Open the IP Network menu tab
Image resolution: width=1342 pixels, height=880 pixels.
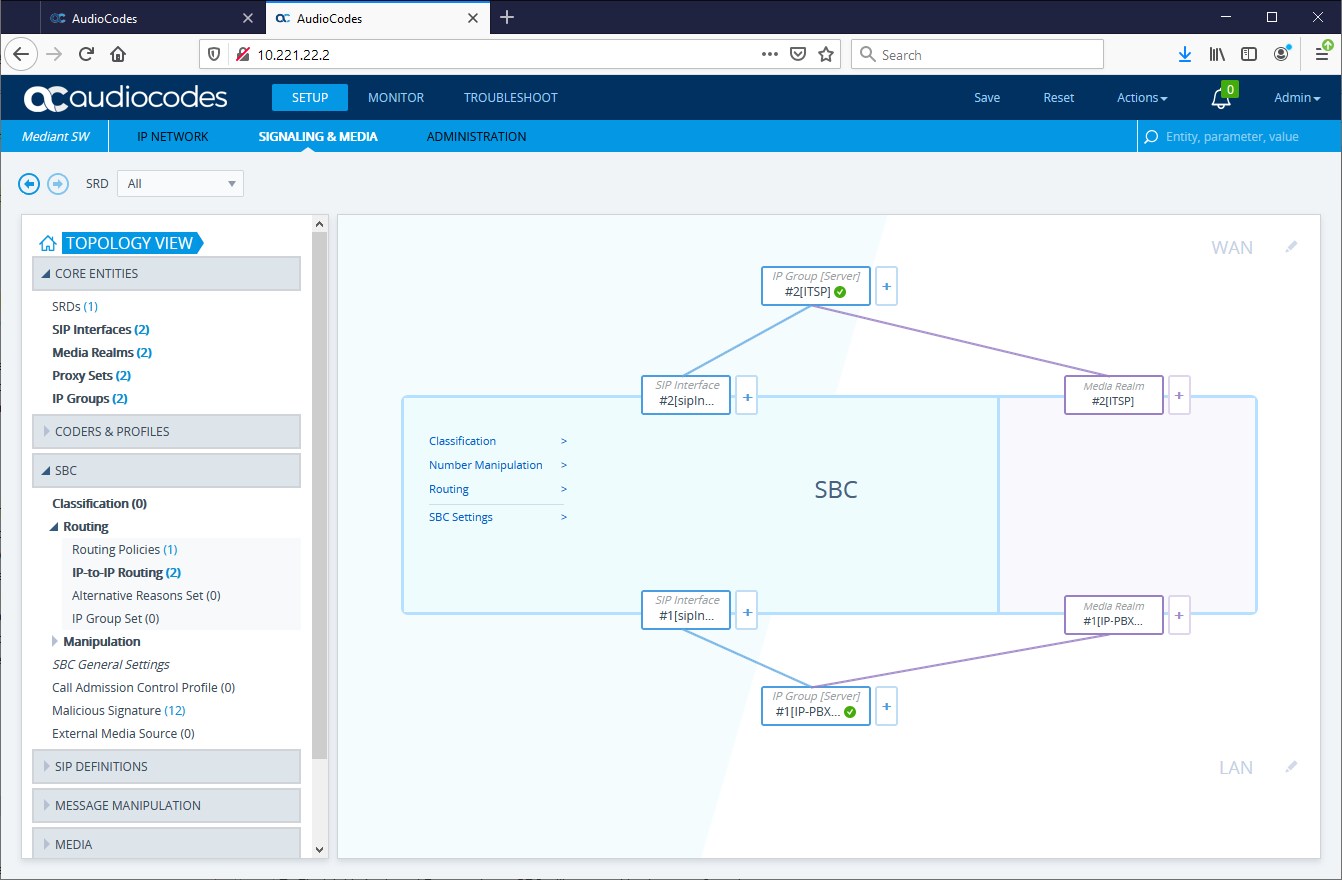(x=172, y=137)
